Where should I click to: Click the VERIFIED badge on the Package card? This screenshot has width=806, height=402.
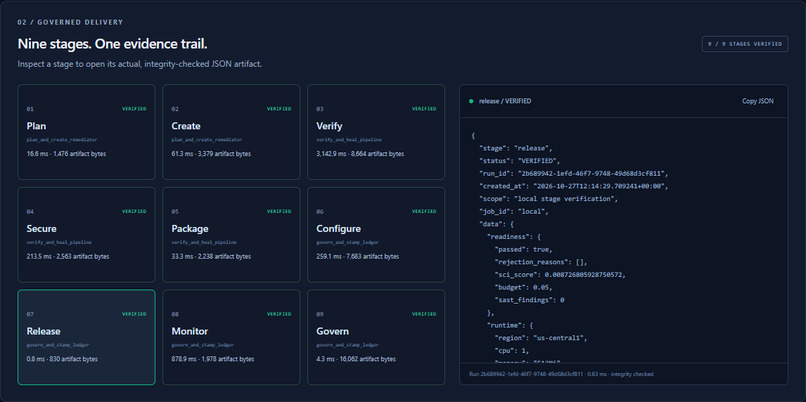[x=279, y=211]
